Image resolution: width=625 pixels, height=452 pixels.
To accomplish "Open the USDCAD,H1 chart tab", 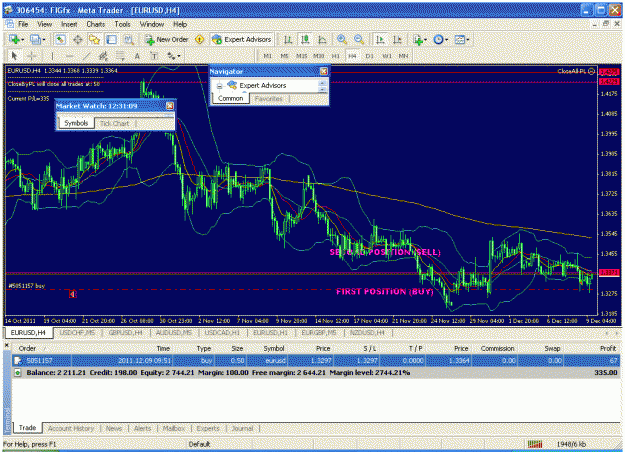I will pos(222,332).
